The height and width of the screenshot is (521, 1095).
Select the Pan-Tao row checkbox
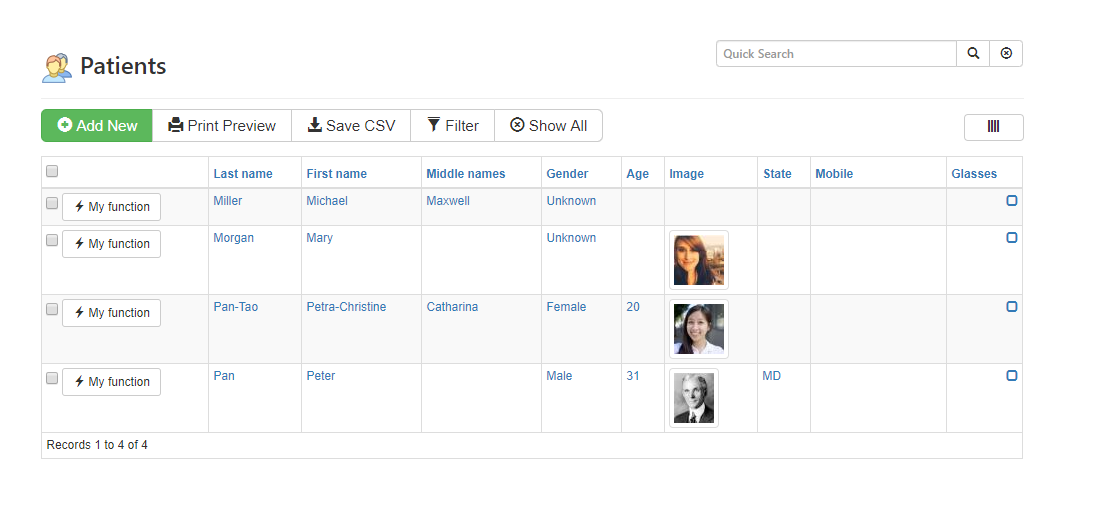(52, 309)
